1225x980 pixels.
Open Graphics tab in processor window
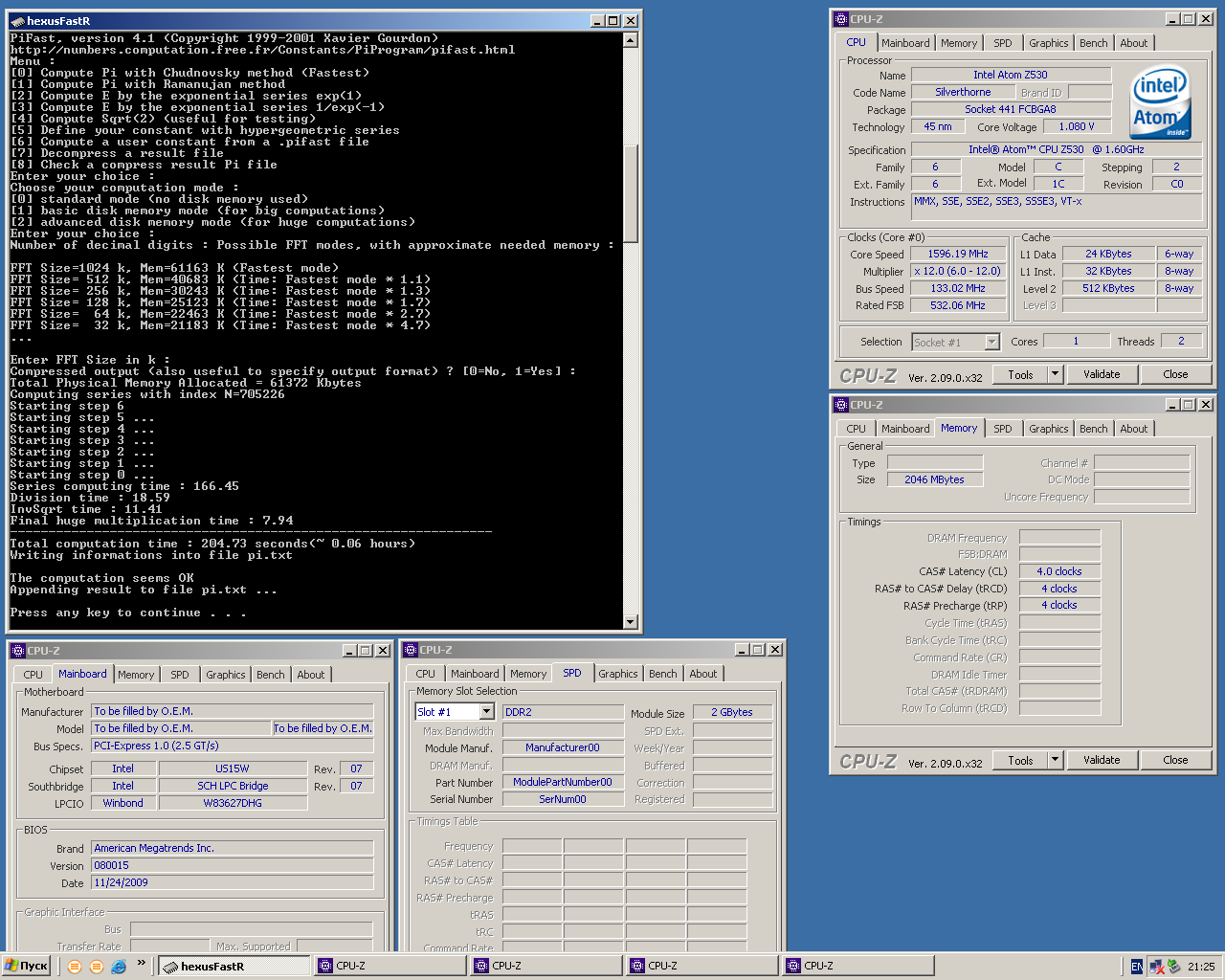(x=1049, y=43)
